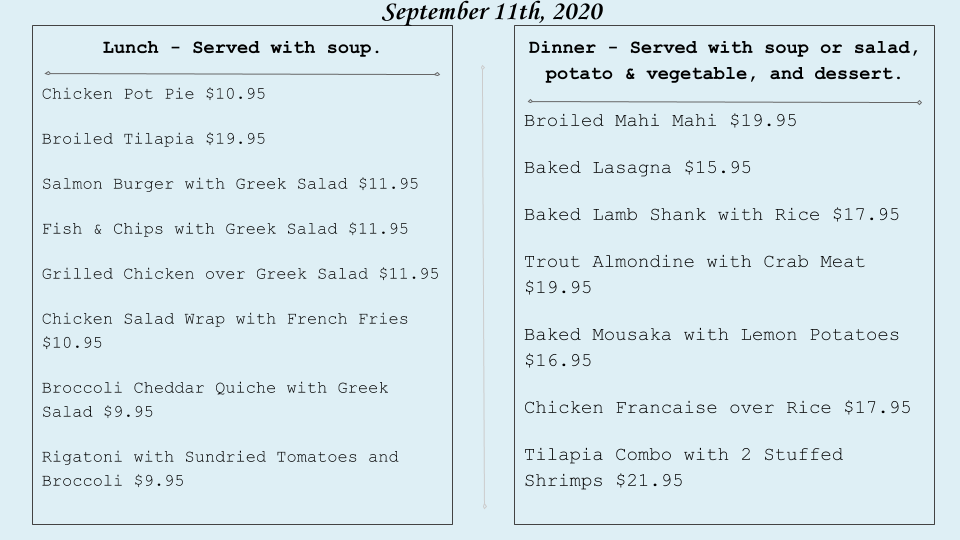This screenshot has height=540, width=960.
Task: Click the decorative line under Lunch header
Action: [x=242, y=73]
